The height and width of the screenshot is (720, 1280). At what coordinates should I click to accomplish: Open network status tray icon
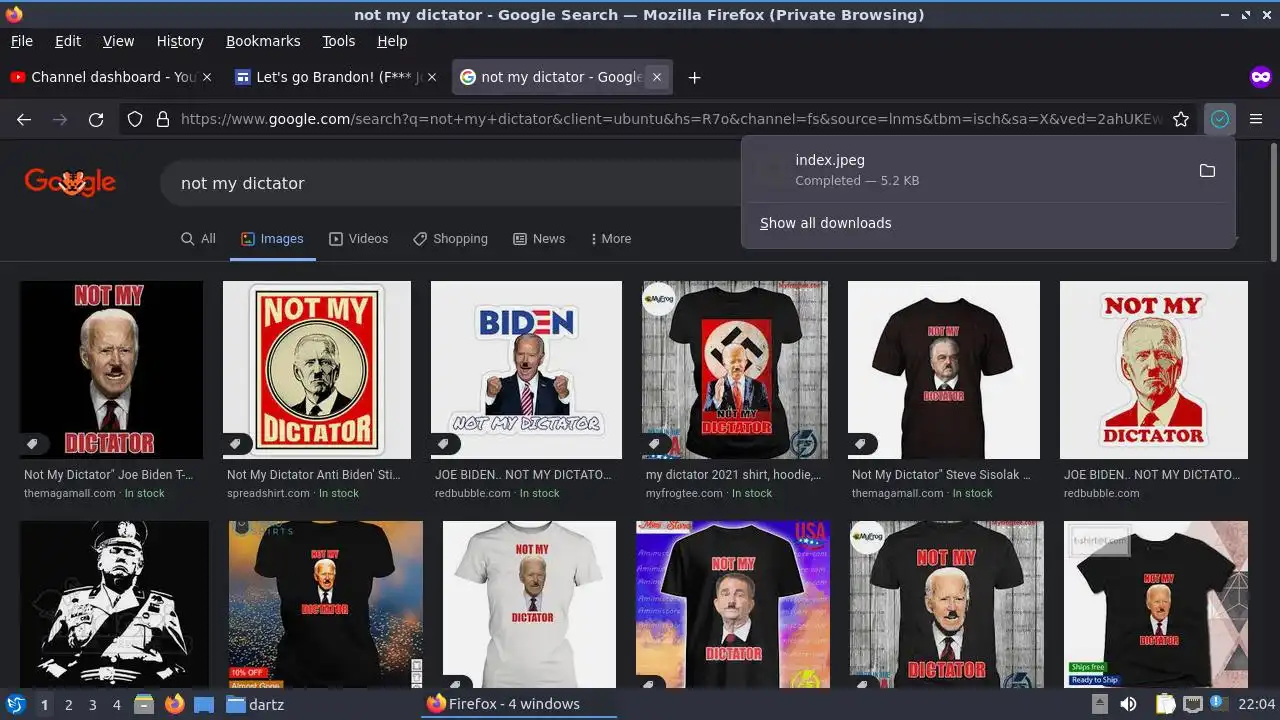pos(1192,704)
